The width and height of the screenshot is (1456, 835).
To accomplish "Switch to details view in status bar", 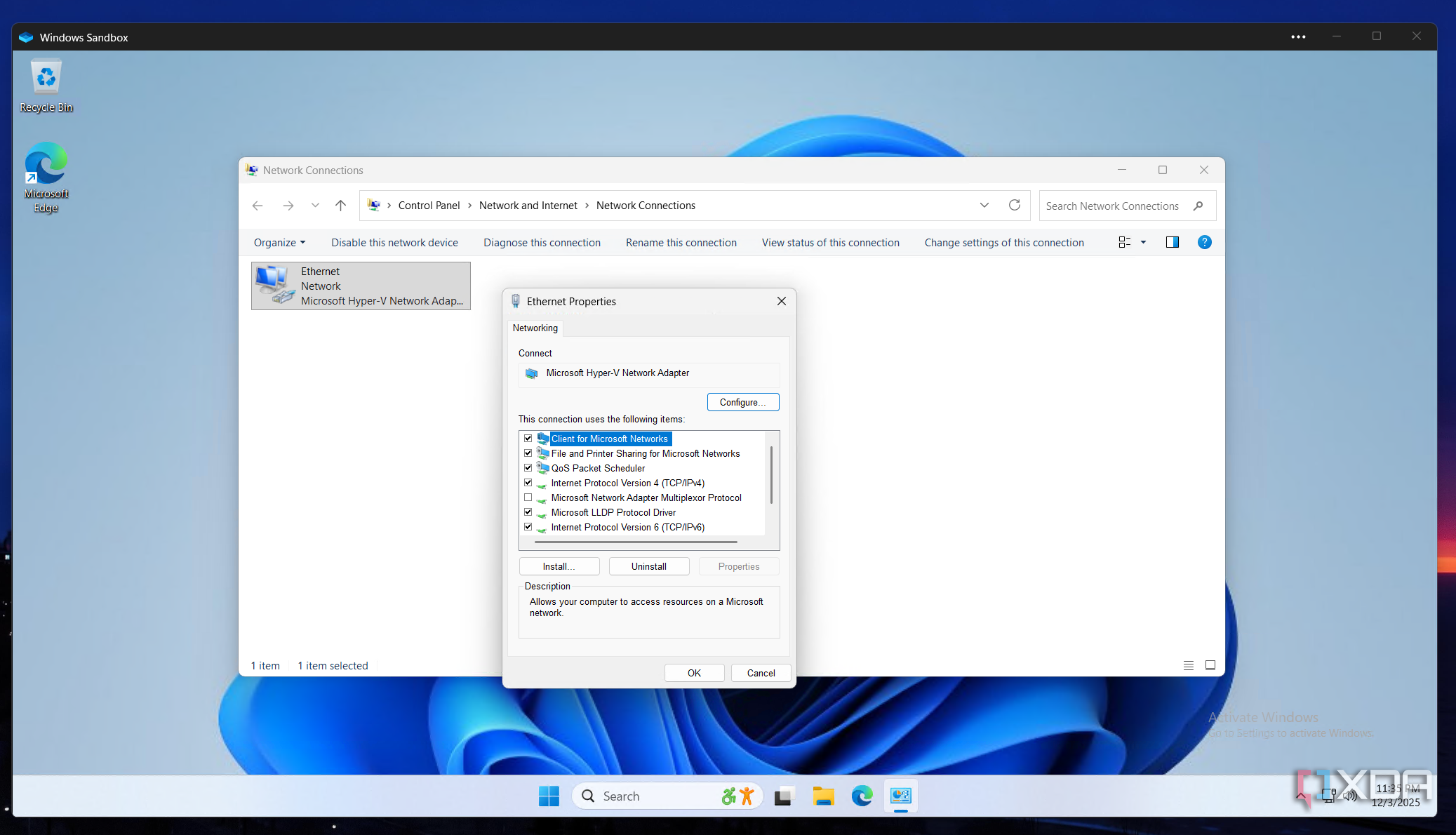I will click(x=1189, y=665).
